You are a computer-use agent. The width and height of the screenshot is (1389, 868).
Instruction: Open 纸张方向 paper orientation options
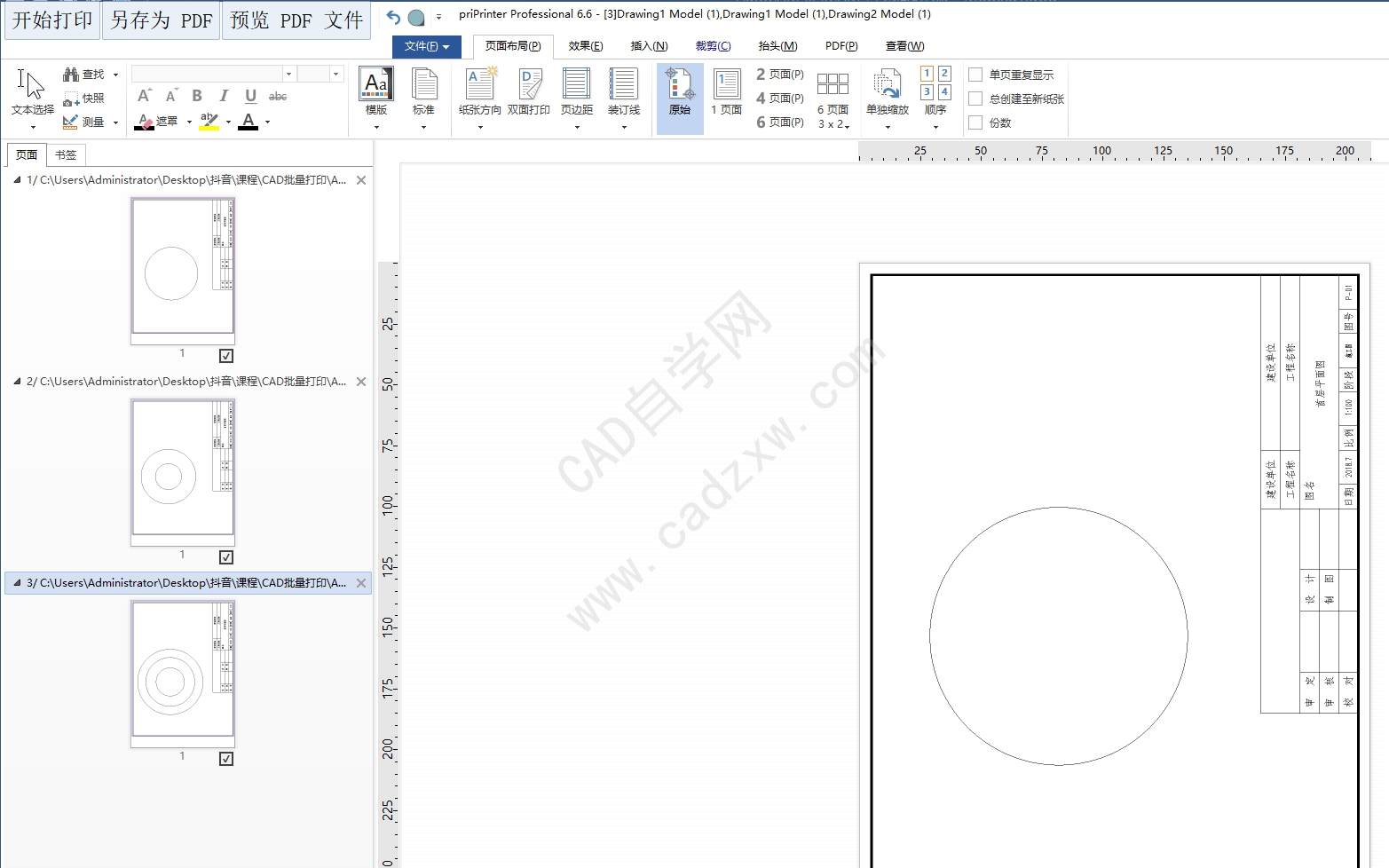click(x=480, y=99)
